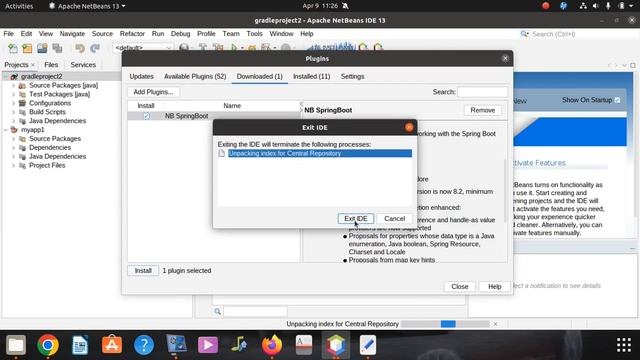Click the Plugins Search input field
The height and width of the screenshot is (360, 640).
coord(482,92)
